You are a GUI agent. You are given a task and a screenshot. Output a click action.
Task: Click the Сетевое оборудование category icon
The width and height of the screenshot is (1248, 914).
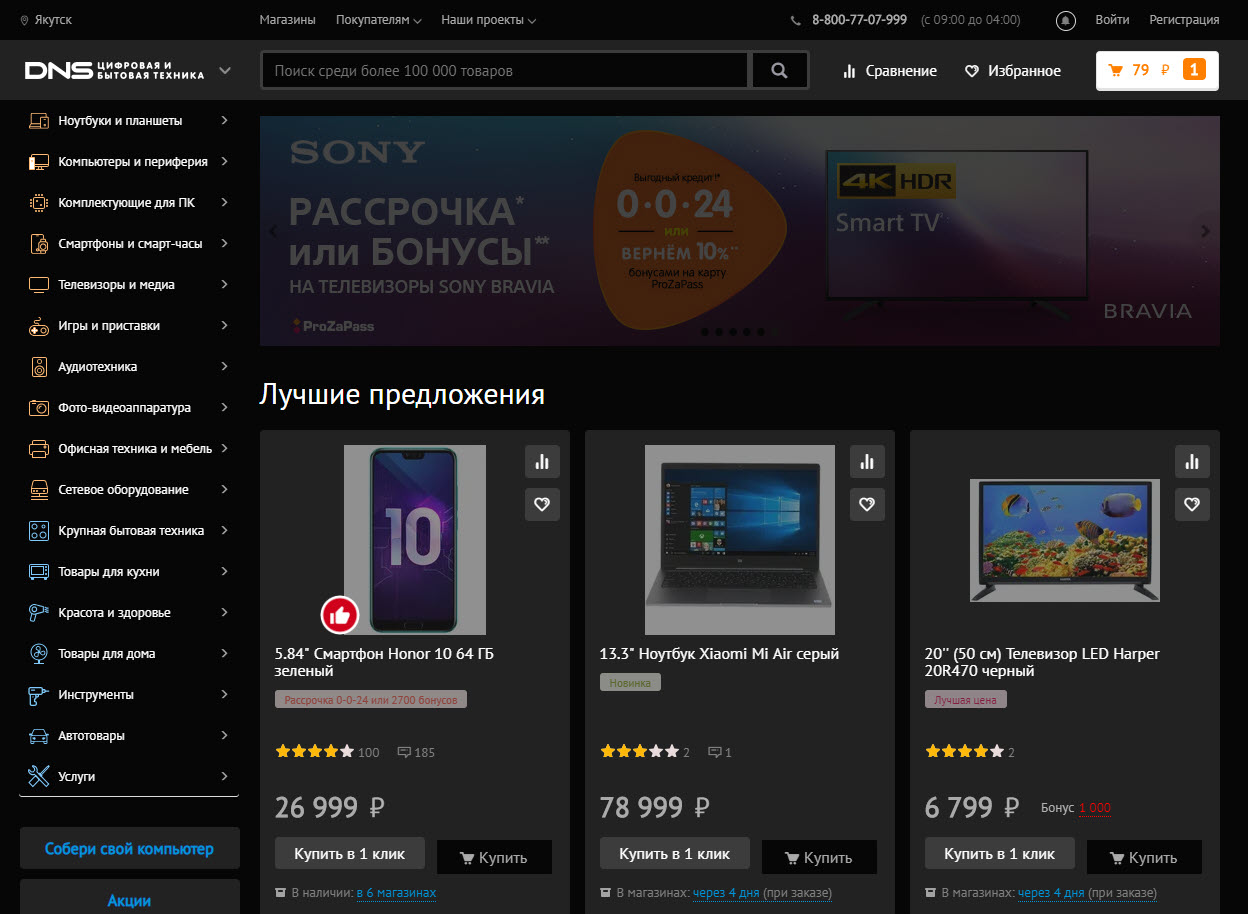pyautogui.click(x=39, y=490)
